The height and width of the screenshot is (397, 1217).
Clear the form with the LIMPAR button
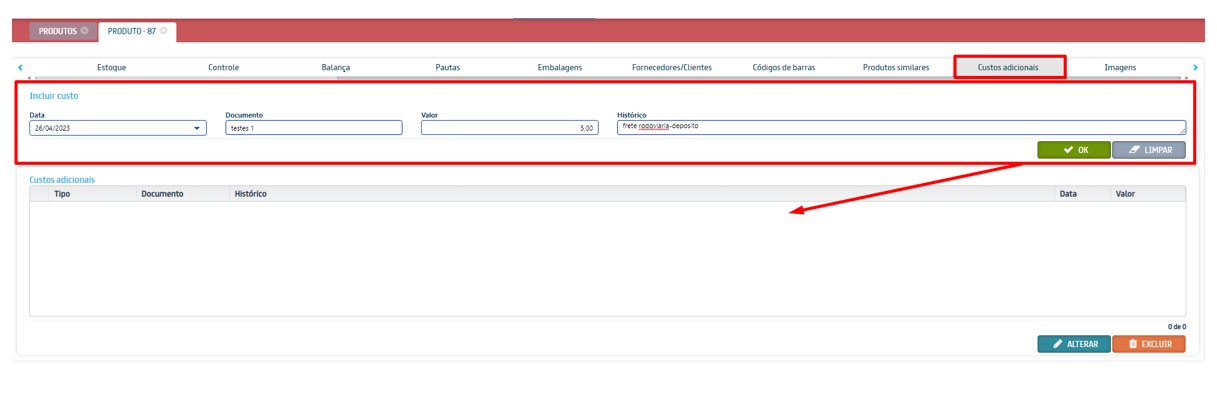coord(1149,150)
